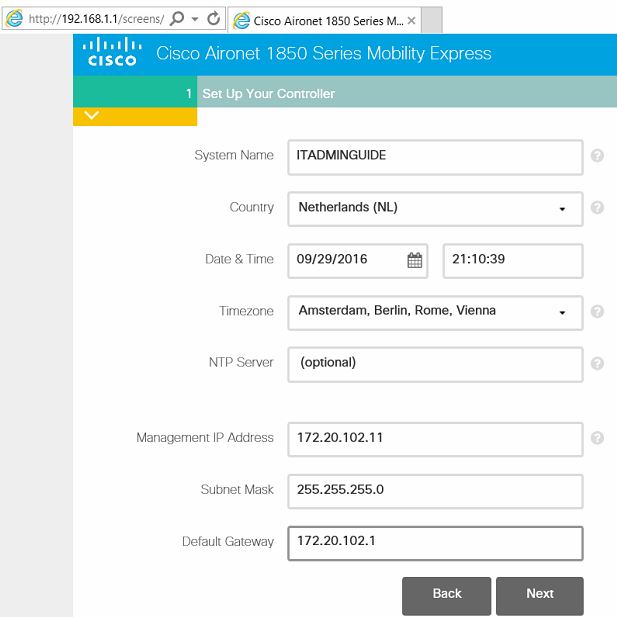Viewport: 617px width, 617px height.
Task: Show help for NTP Server field
Action: [597, 363]
